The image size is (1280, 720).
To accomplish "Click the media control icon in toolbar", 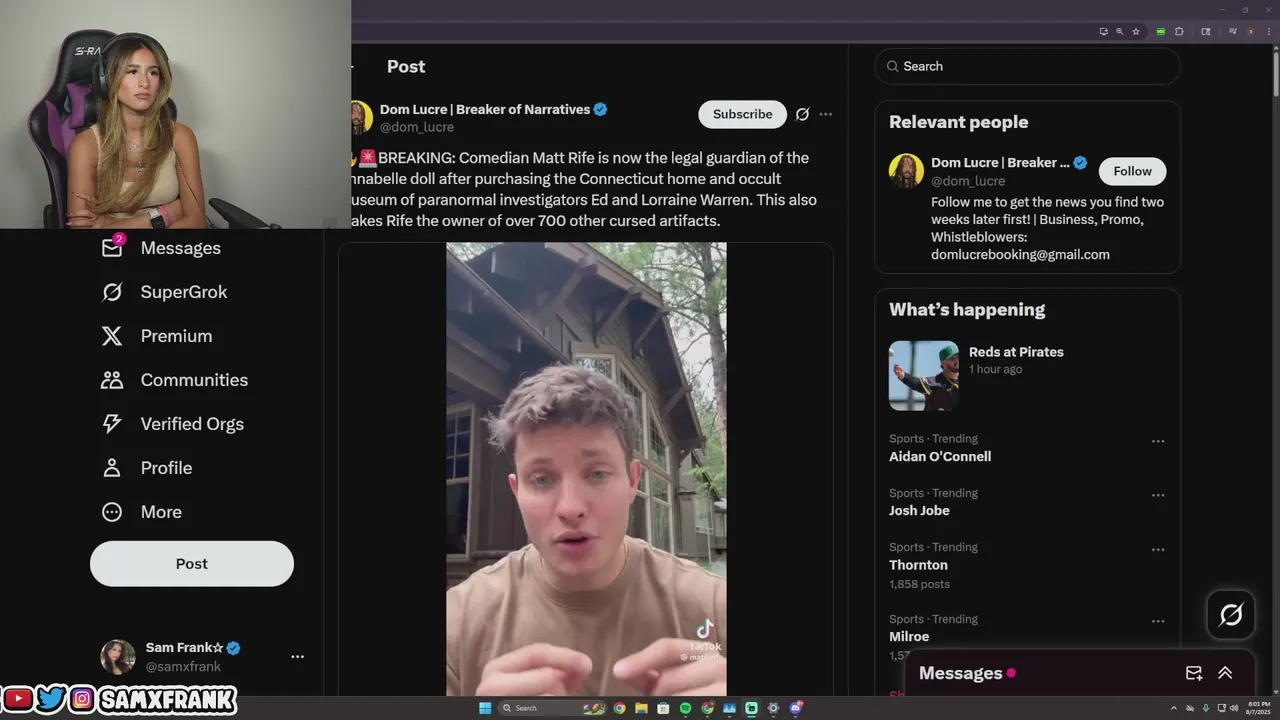I will pos(1232,31).
